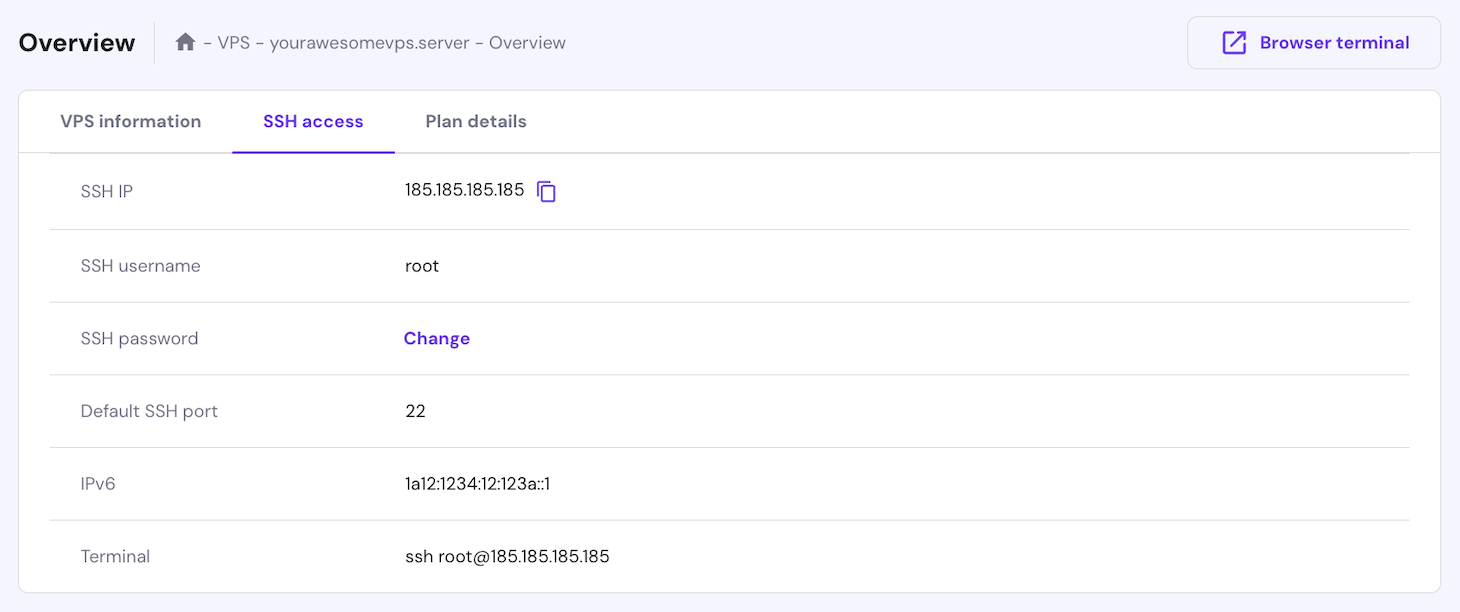
Task: Click the SSH IP row label
Action: click(107, 191)
